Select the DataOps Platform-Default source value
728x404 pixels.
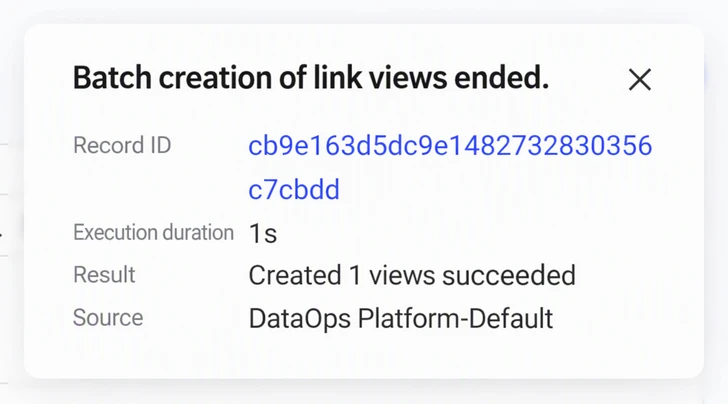401,319
